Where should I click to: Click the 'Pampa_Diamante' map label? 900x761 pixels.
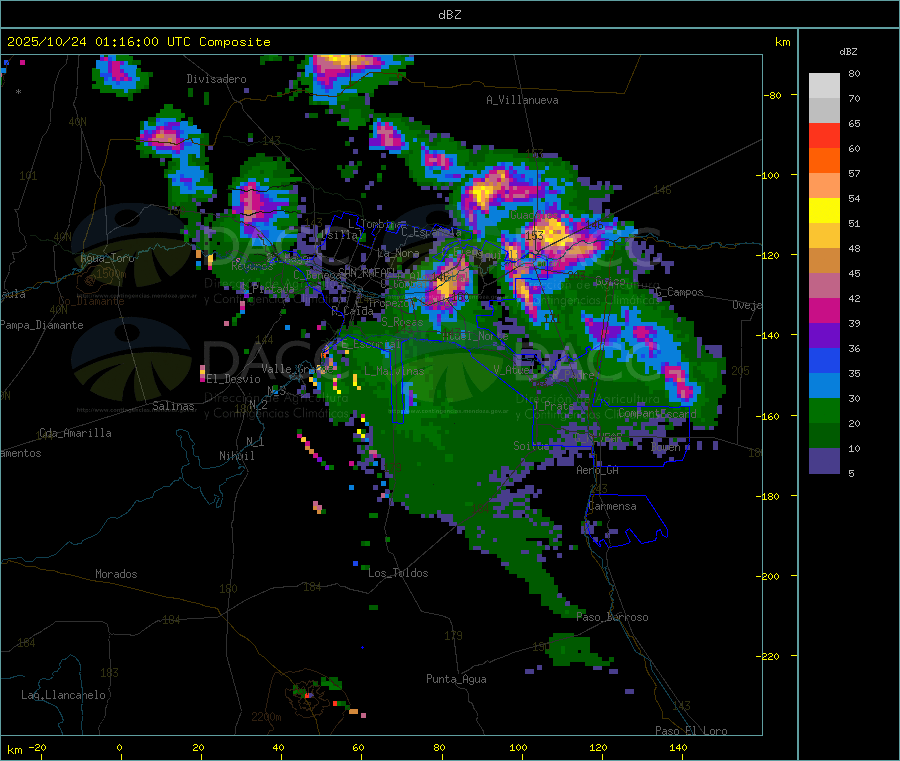42,325
